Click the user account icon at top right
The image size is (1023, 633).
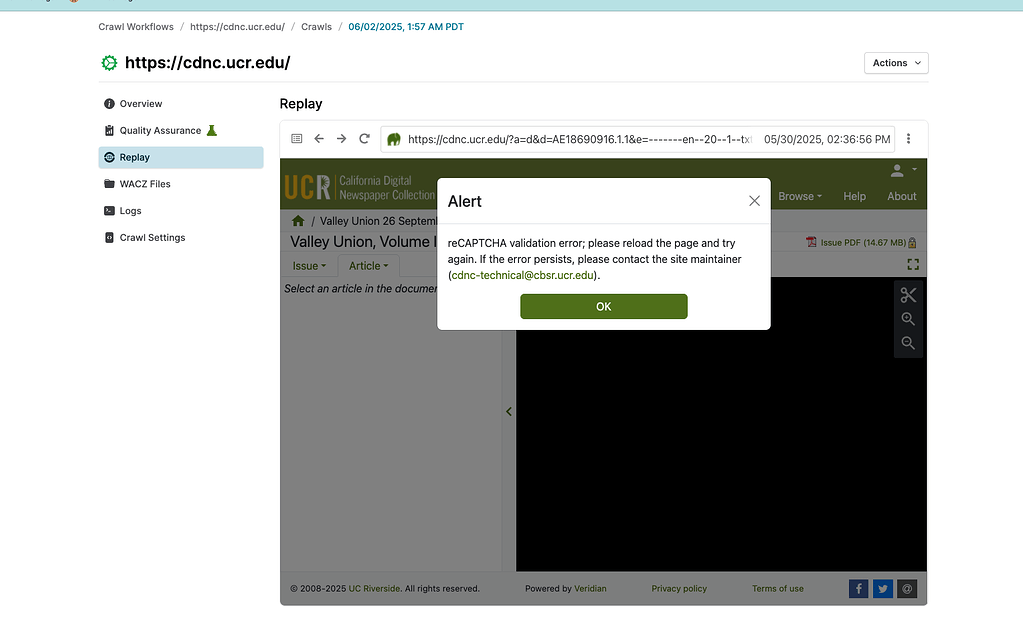coord(897,170)
